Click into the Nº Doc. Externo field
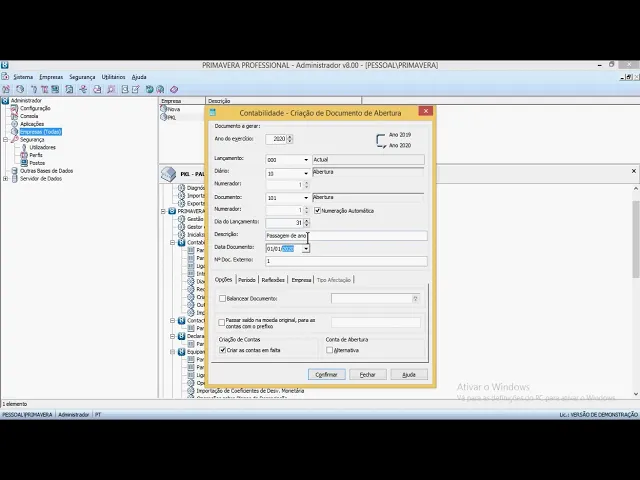 [346, 261]
